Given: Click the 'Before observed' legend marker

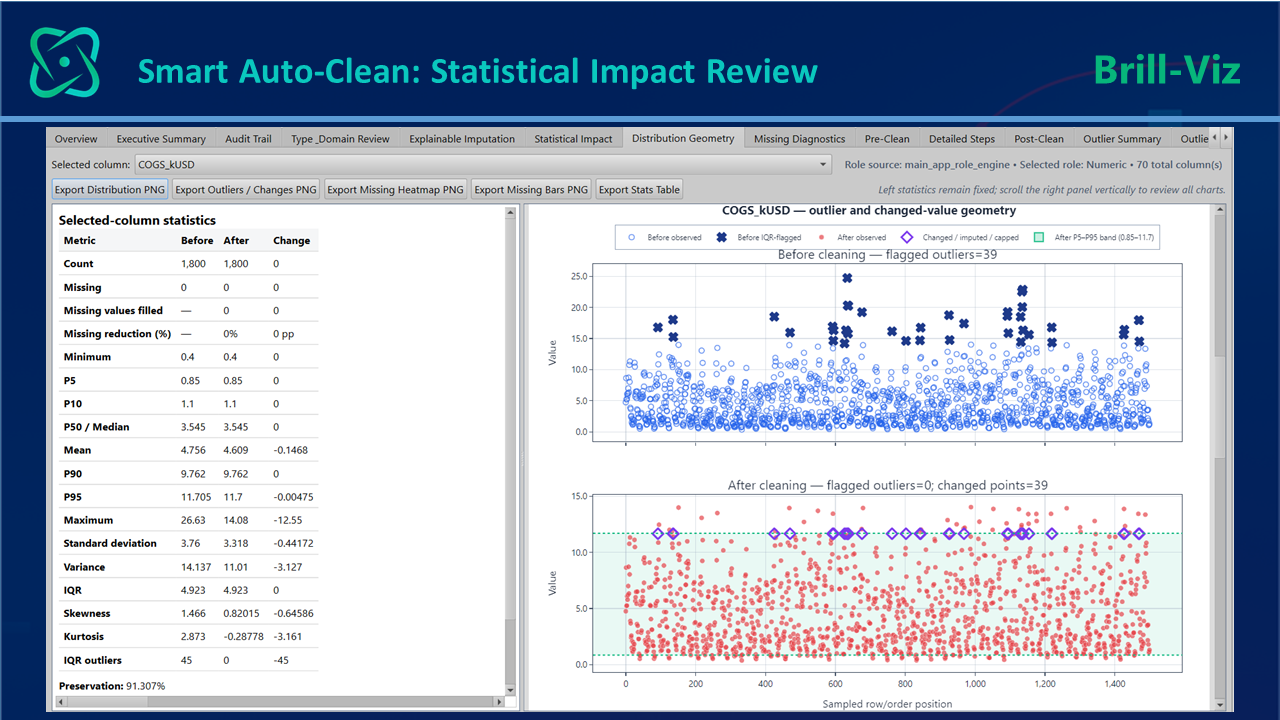Looking at the screenshot, I should tap(632, 238).
